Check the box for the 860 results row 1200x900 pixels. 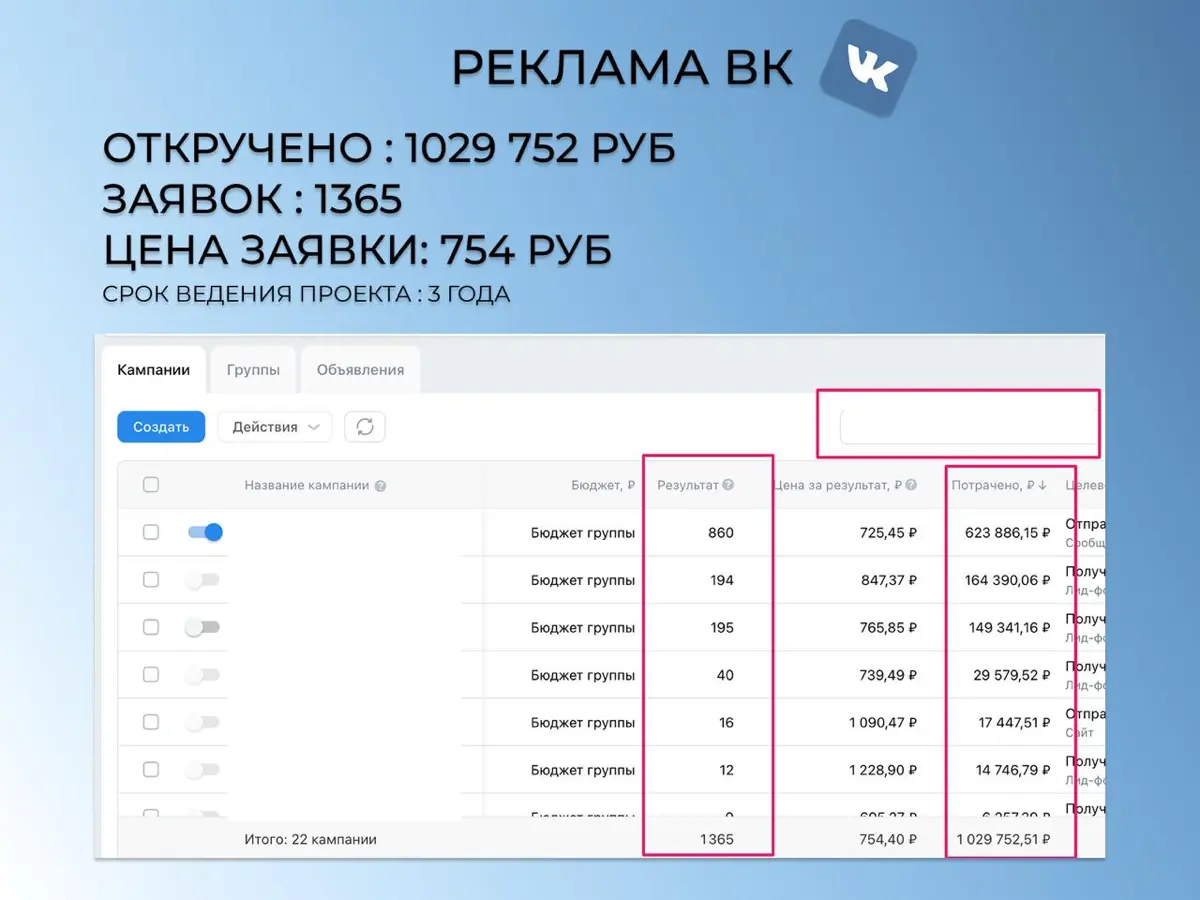(x=151, y=532)
